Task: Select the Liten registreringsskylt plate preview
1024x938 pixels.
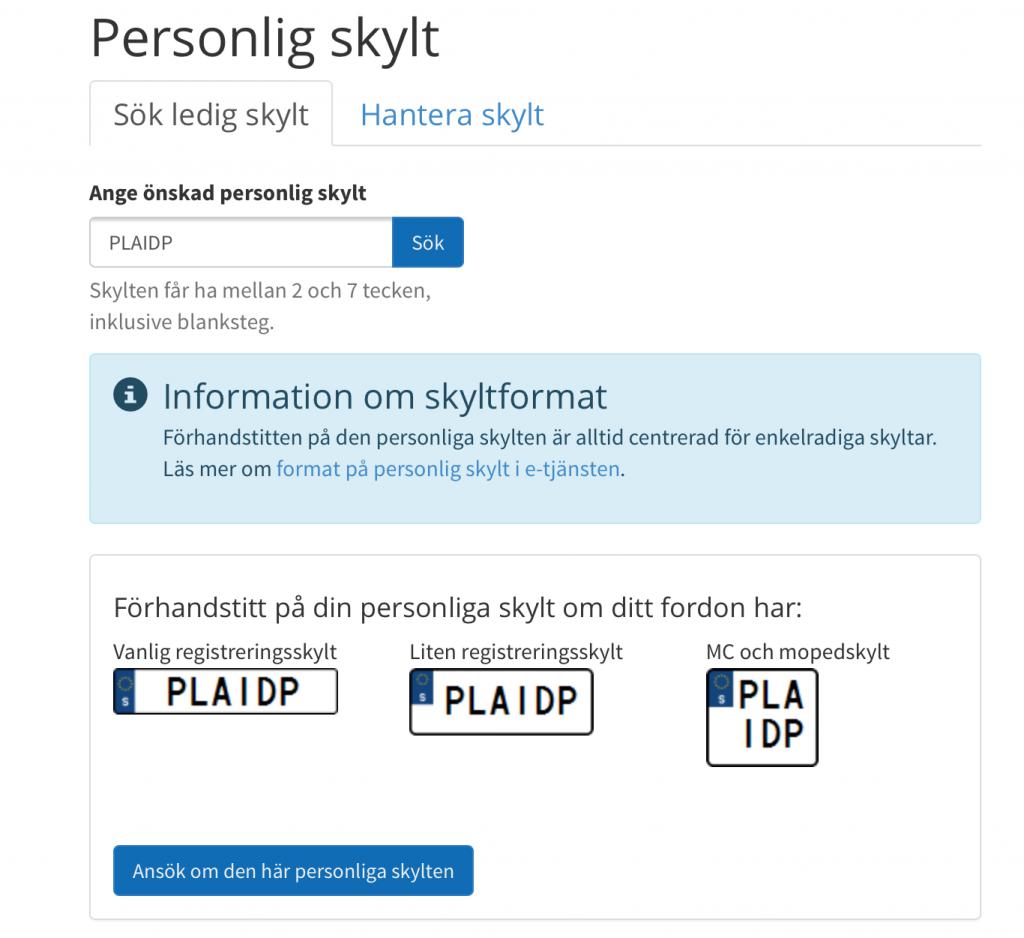Action: pyautogui.click(x=502, y=702)
